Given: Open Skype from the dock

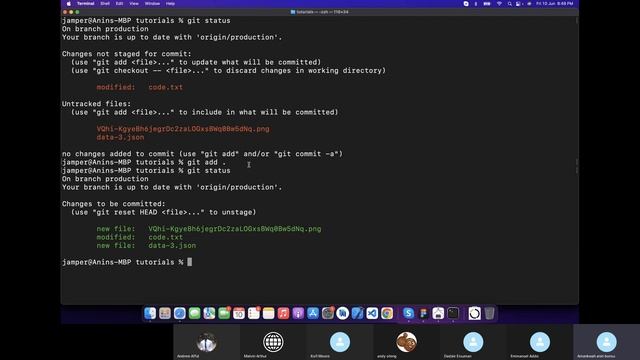Looking at the screenshot, I should click(408, 313).
